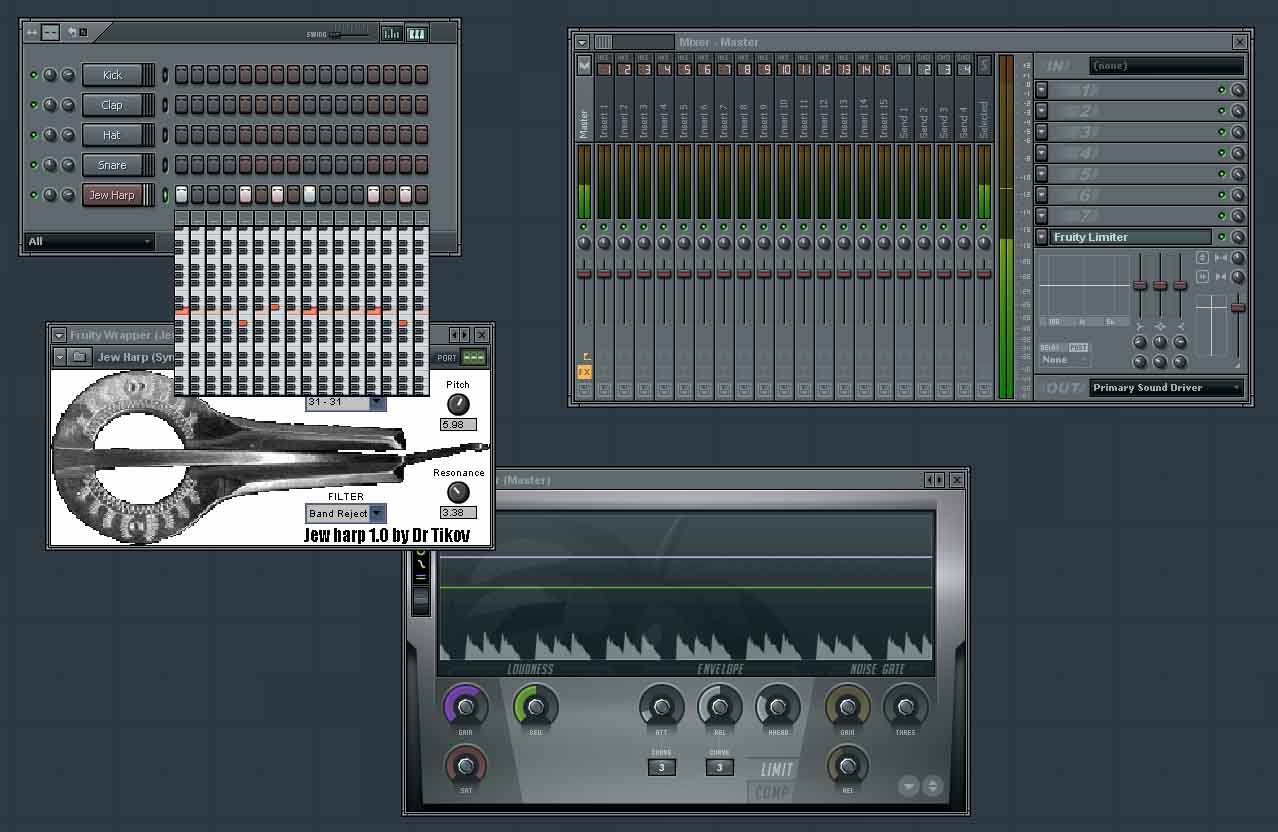
Task: Open the mixer input (none) dropdown
Action: click(x=1167, y=65)
